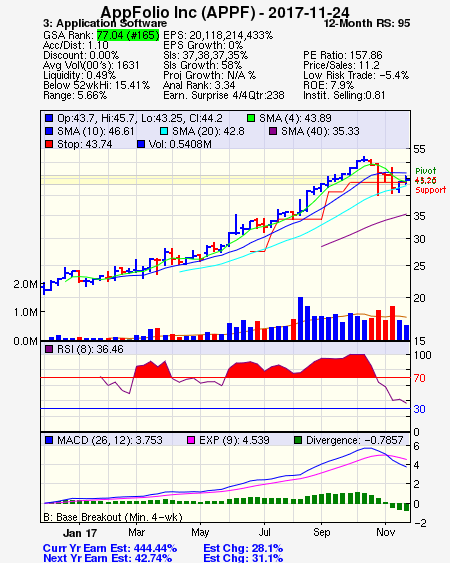Click the red Stop legend swatch
Viewport: 450px width, 563px height.
point(49,144)
